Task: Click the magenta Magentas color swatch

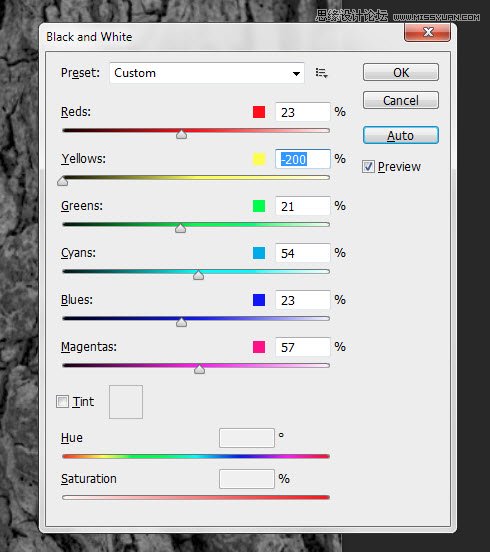Action: 259,347
